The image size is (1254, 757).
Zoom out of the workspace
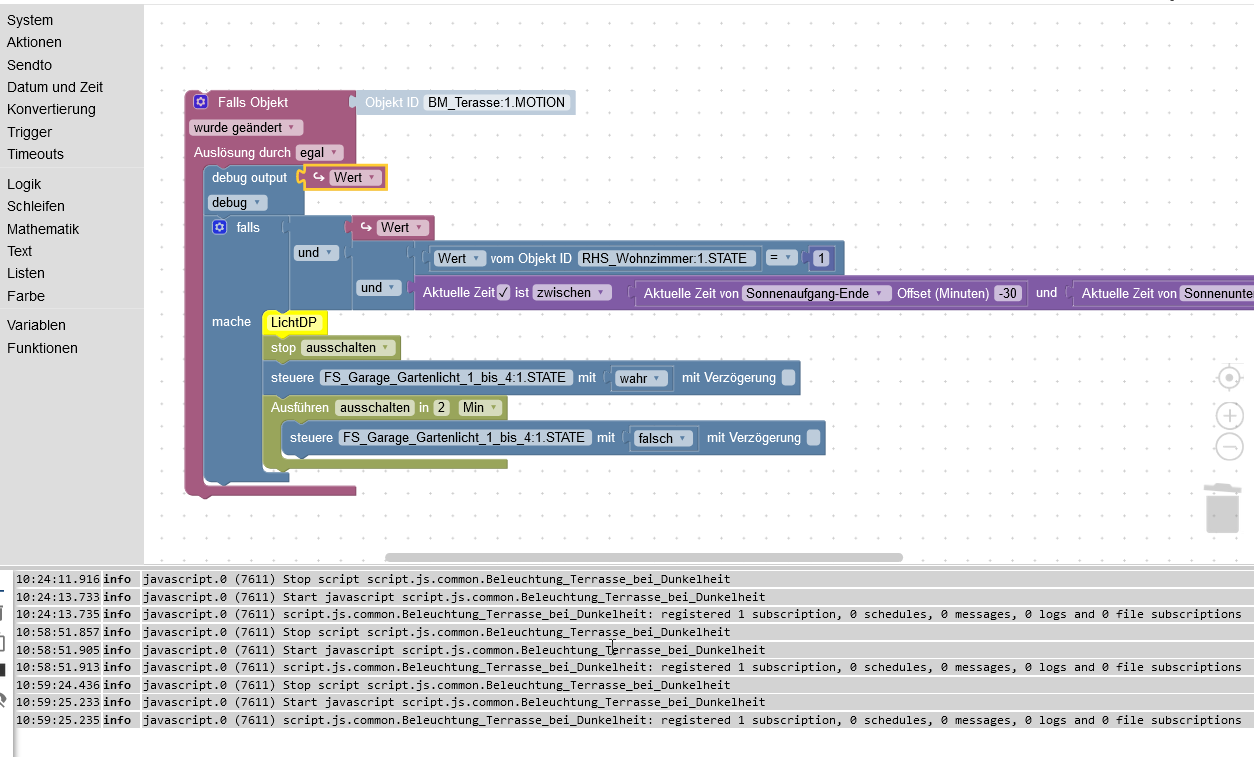click(1229, 447)
